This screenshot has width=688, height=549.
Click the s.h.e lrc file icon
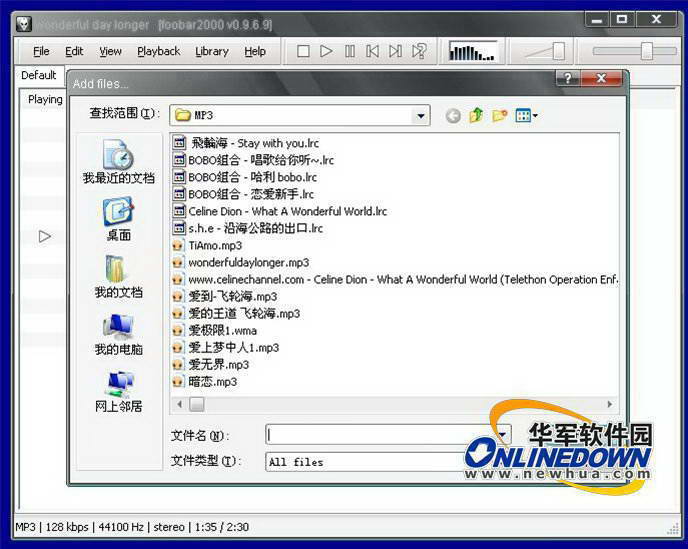179,229
